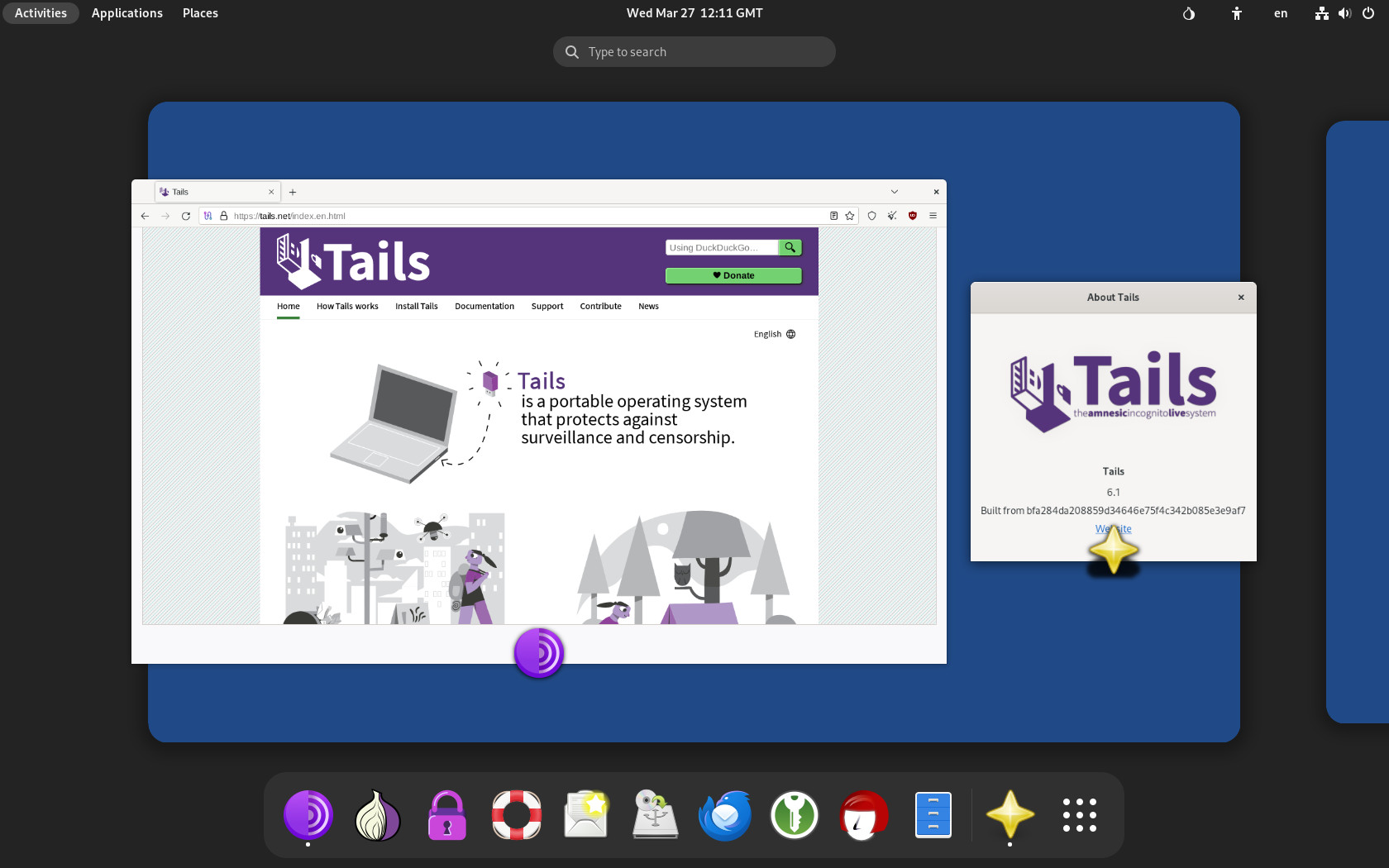Switch to the adjacent workspace on right
This screenshot has height=868, width=1389.
click(1358, 422)
